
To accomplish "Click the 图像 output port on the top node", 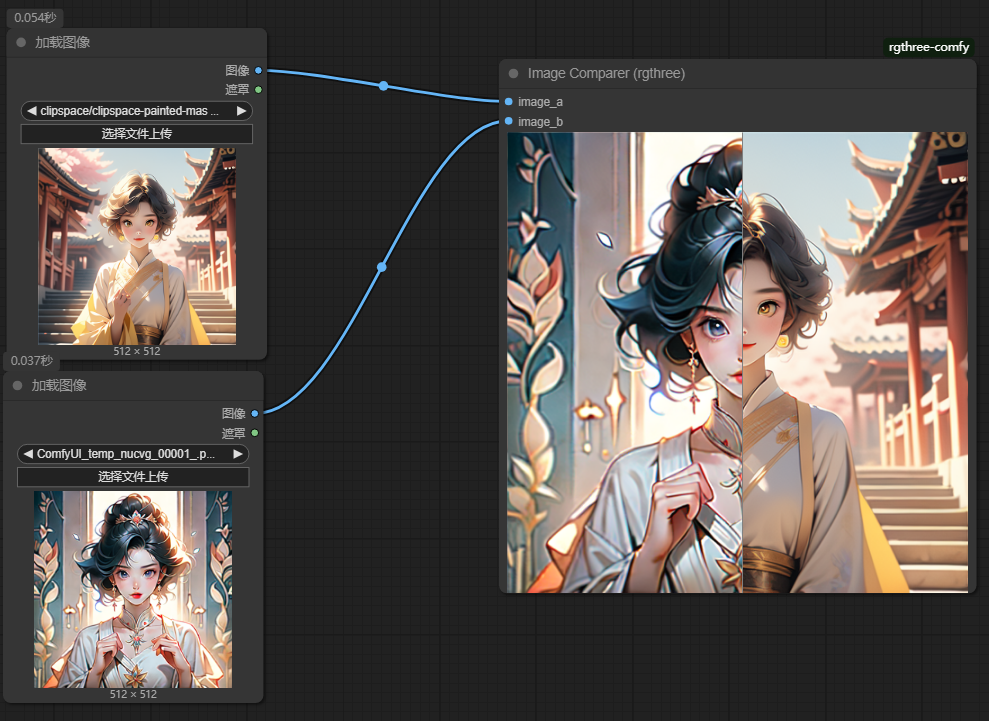I will [258, 70].
